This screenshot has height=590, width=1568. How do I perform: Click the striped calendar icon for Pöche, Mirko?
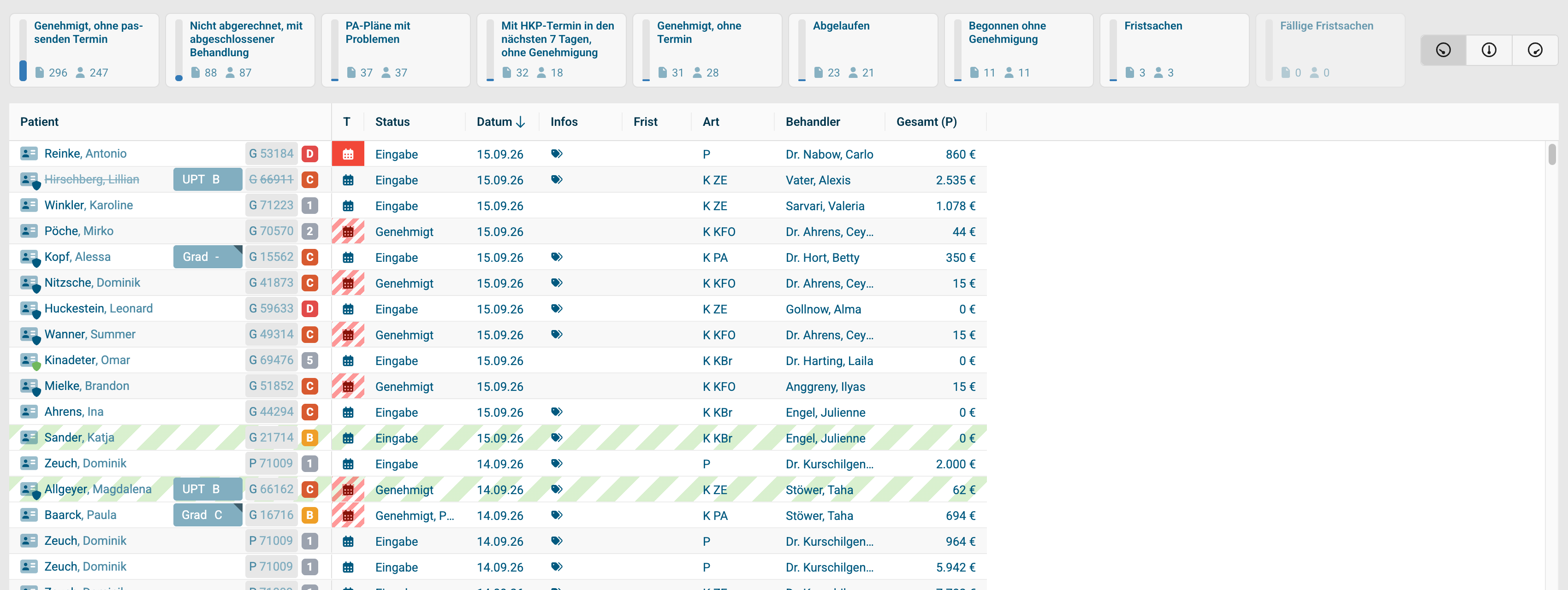(348, 231)
